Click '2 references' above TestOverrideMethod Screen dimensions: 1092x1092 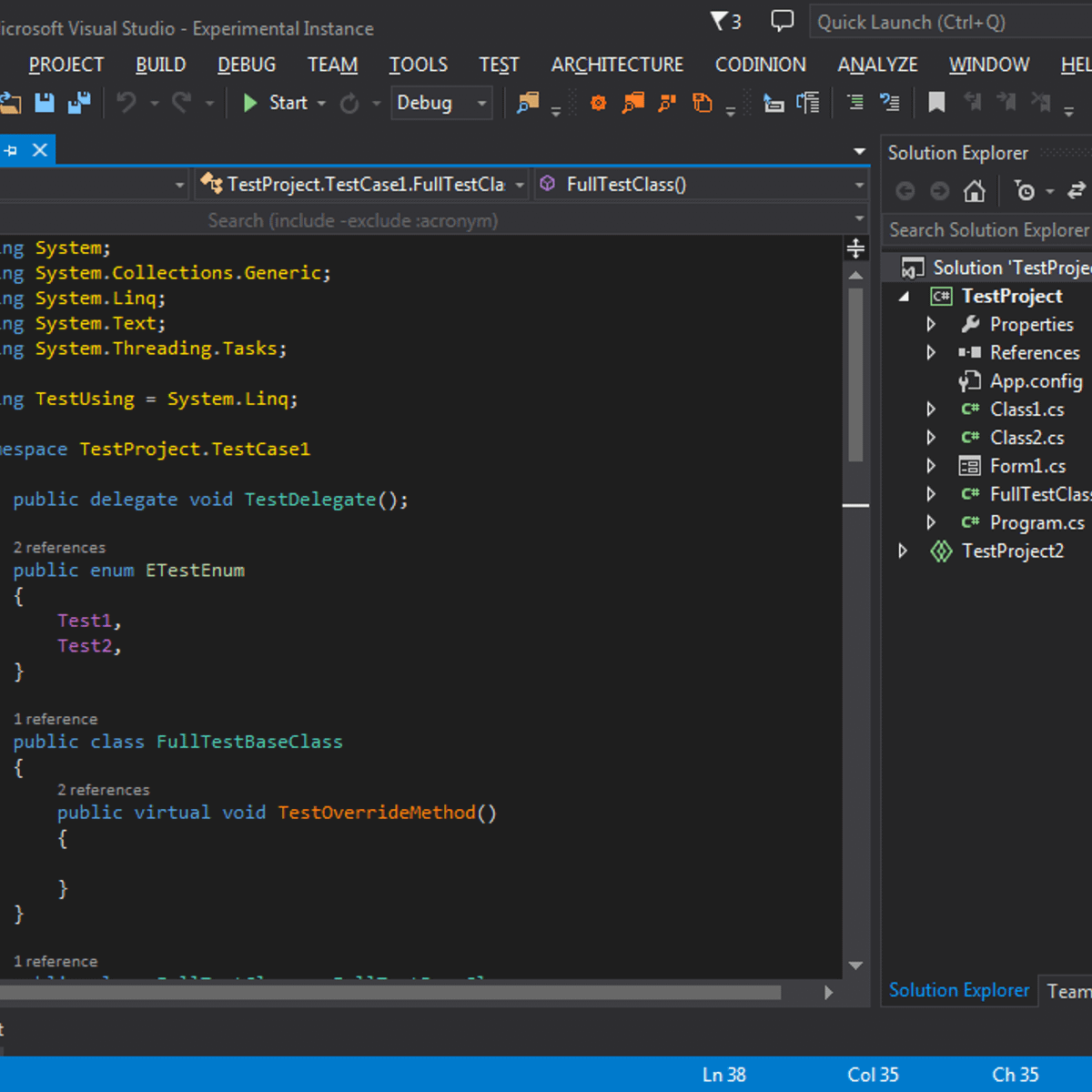[104, 790]
